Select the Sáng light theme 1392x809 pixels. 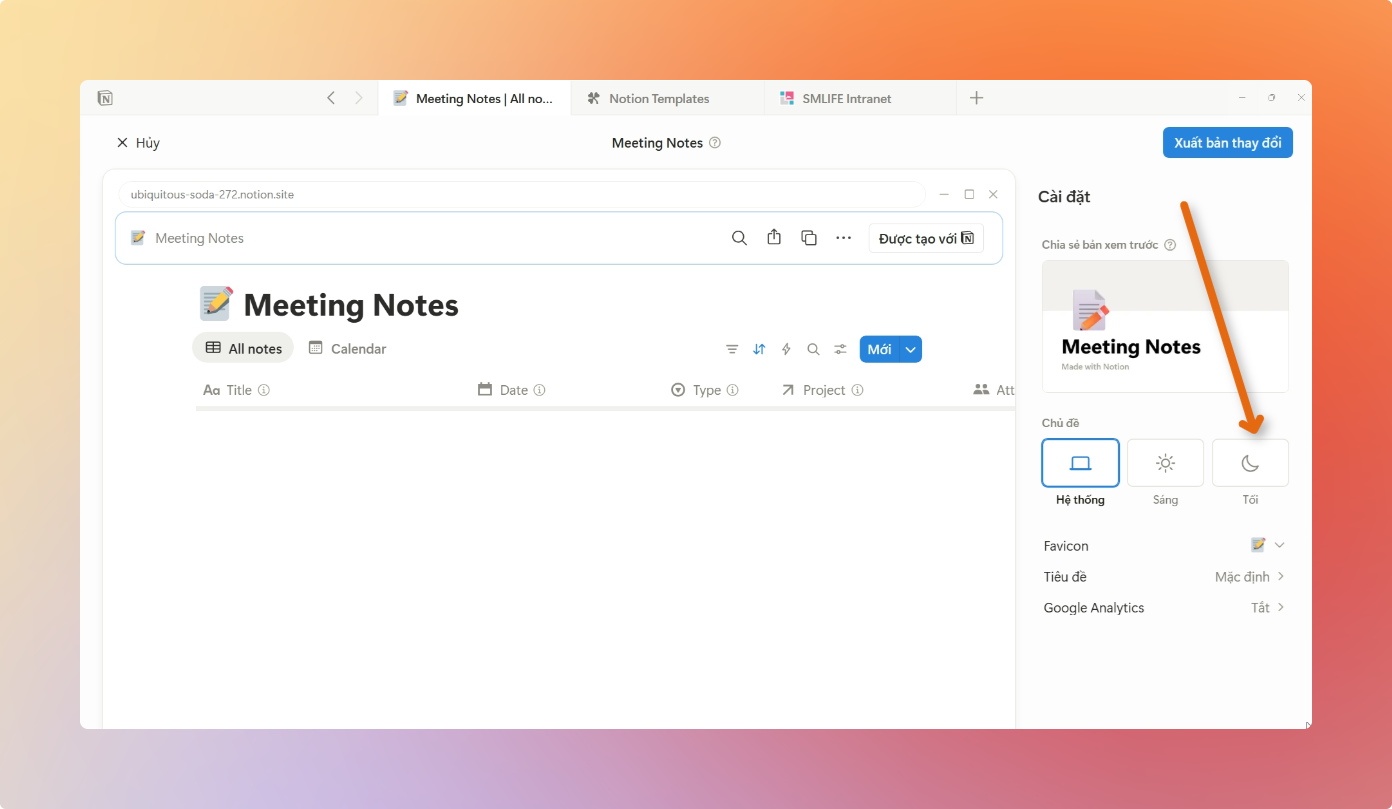1165,463
